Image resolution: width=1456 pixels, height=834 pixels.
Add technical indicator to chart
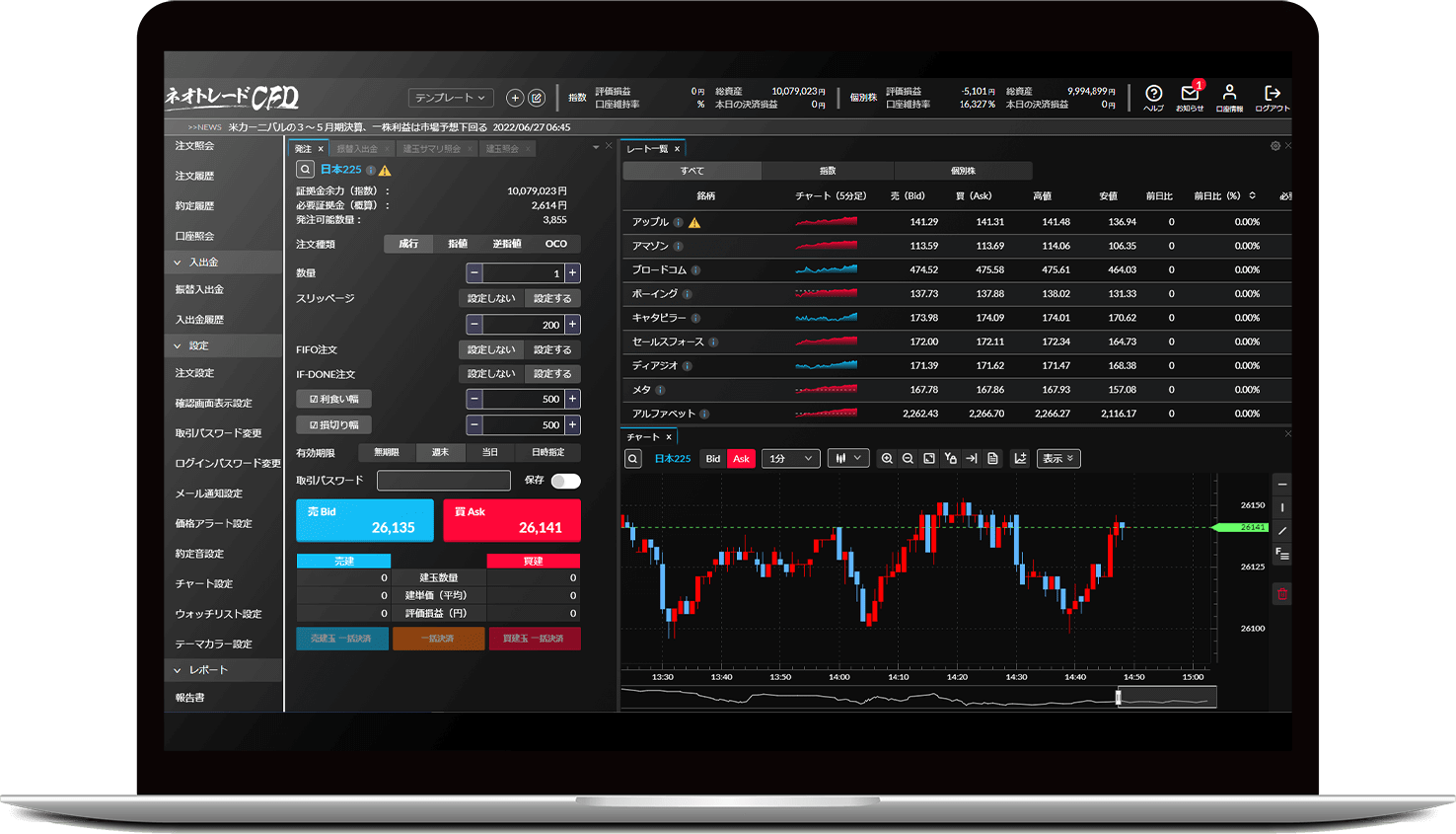[x=1020, y=459]
